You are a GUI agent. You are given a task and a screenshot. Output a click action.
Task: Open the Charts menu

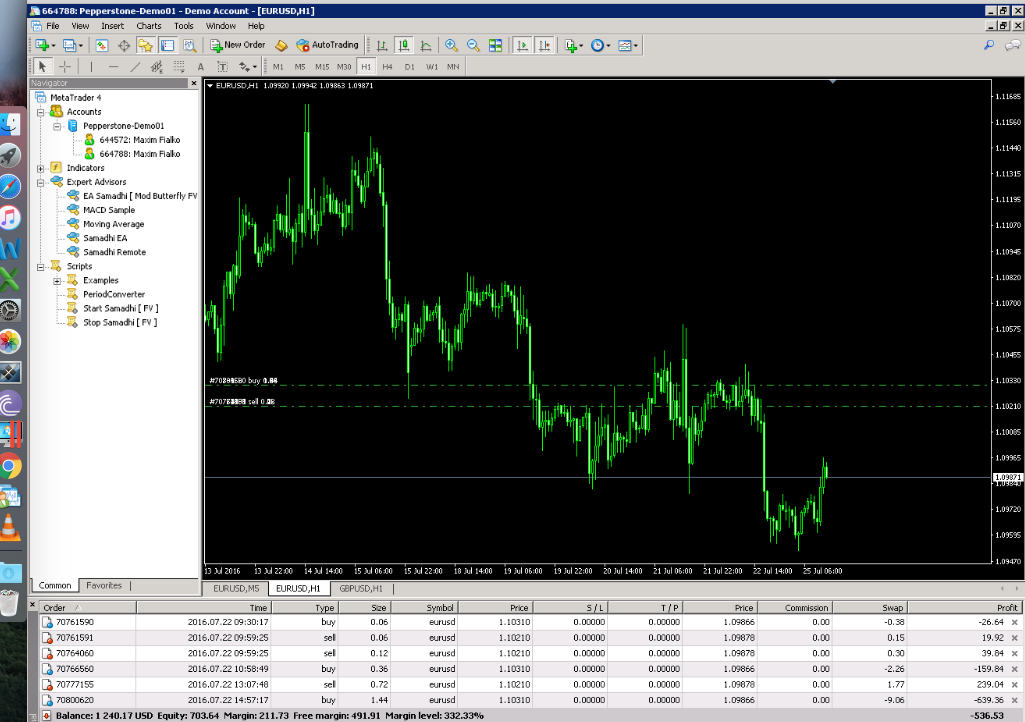149,26
